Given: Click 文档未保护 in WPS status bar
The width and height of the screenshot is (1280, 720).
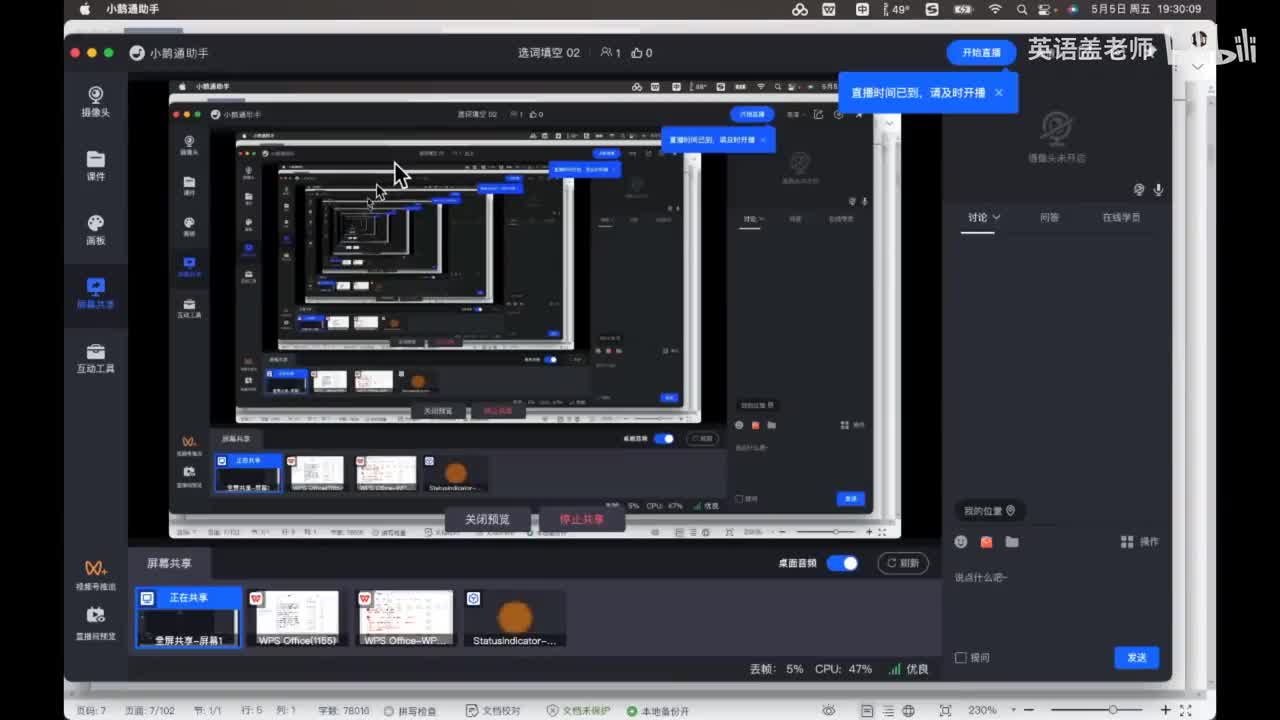Looking at the screenshot, I should pyautogui.click(x=579, y=711).
